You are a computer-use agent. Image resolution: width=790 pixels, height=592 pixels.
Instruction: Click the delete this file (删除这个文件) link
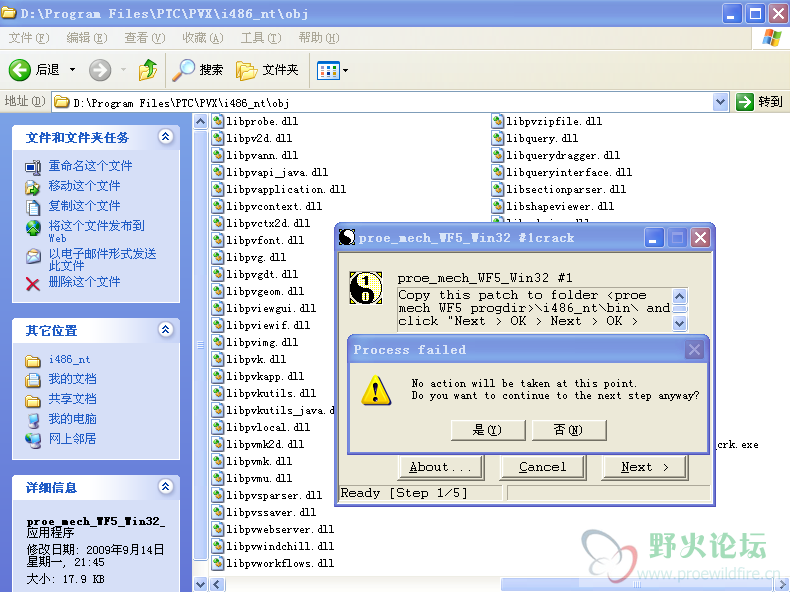(x=84, y=282)
